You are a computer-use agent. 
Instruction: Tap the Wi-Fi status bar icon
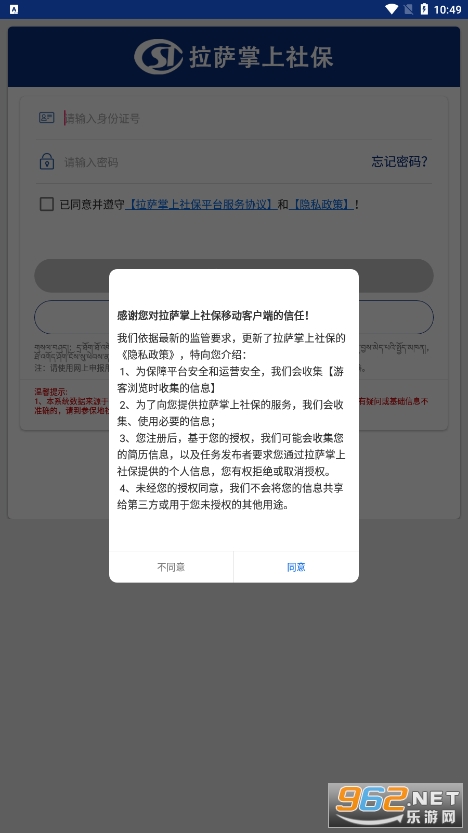coord(392,9)
